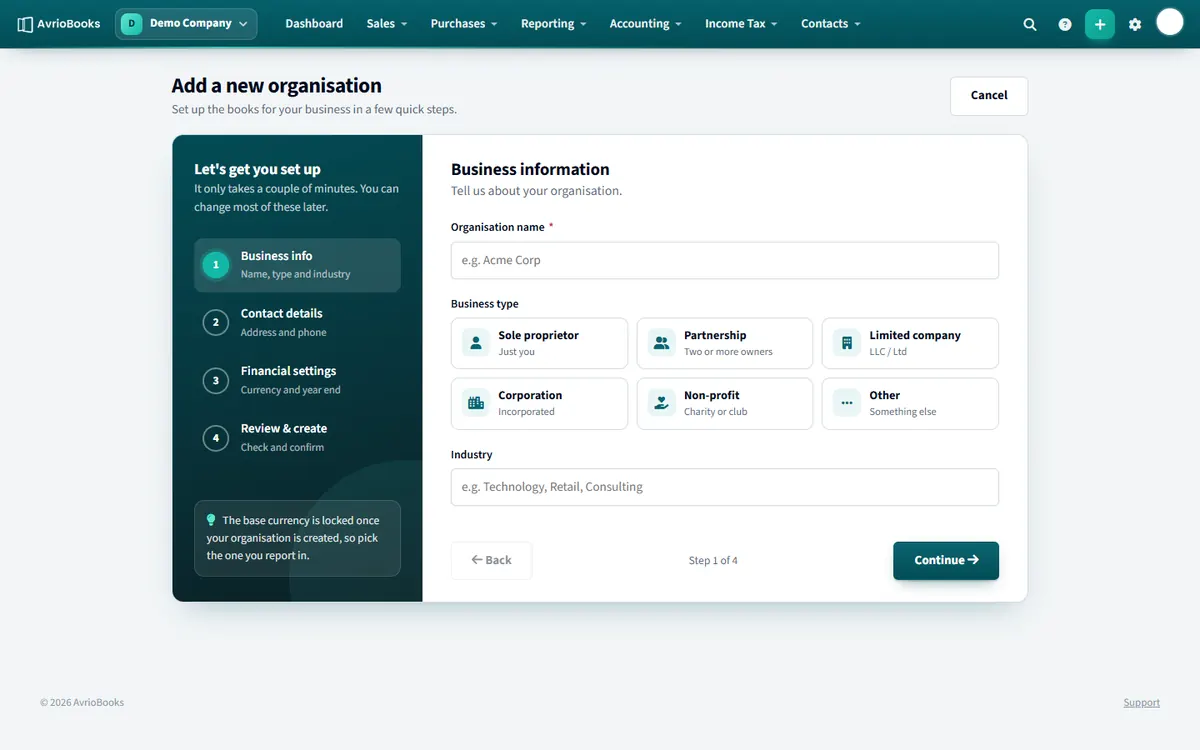This screenshot has width=1200, height=750.
Task: Open the search magnifier icon
Action: [1030, 24]
